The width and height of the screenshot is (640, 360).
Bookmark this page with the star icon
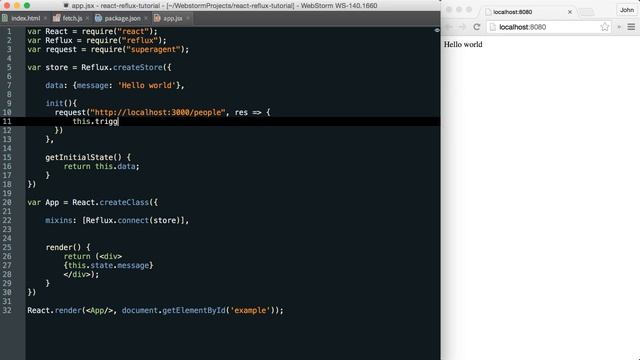(604, 27)
